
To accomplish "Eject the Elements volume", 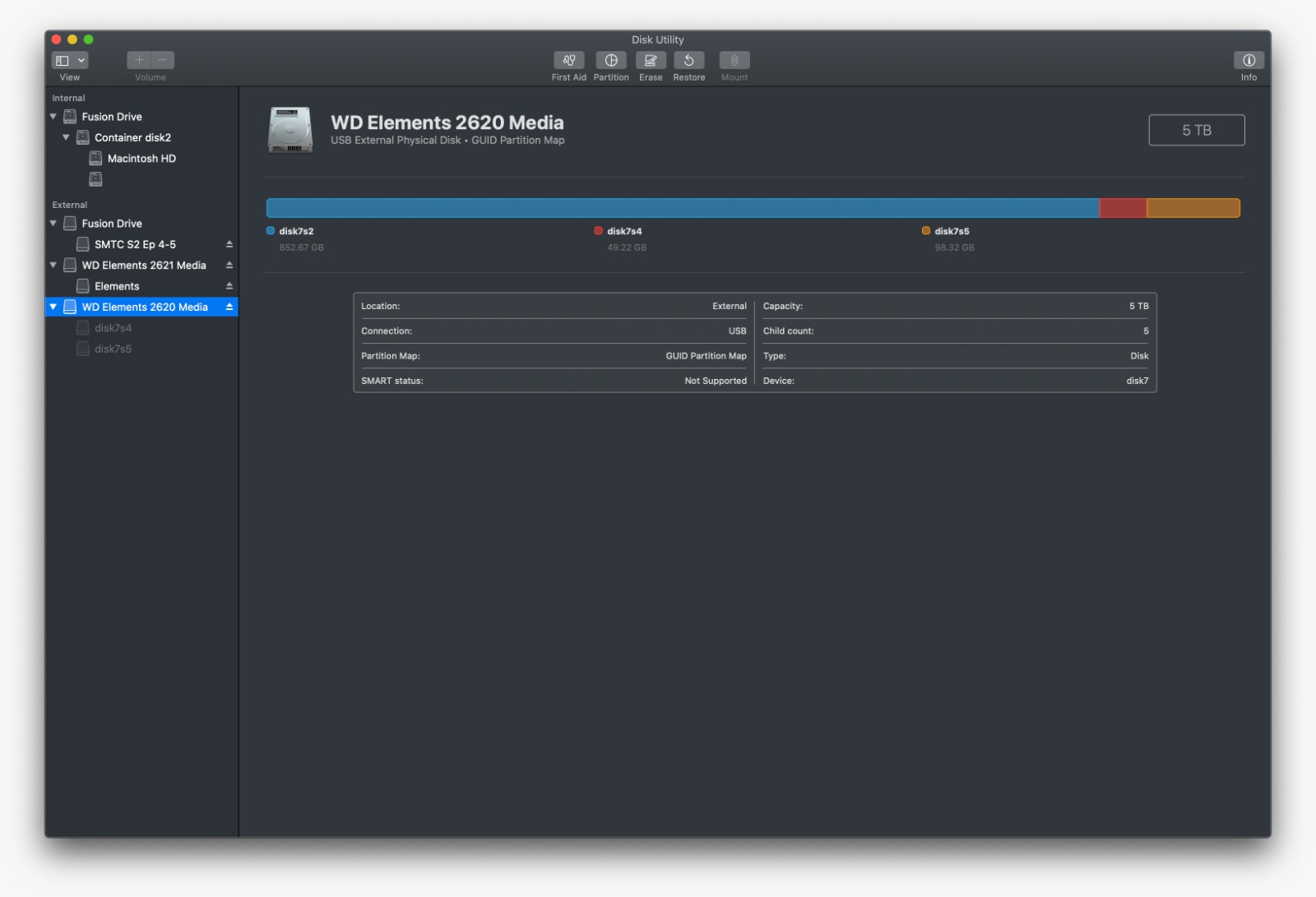I will 229,285.
